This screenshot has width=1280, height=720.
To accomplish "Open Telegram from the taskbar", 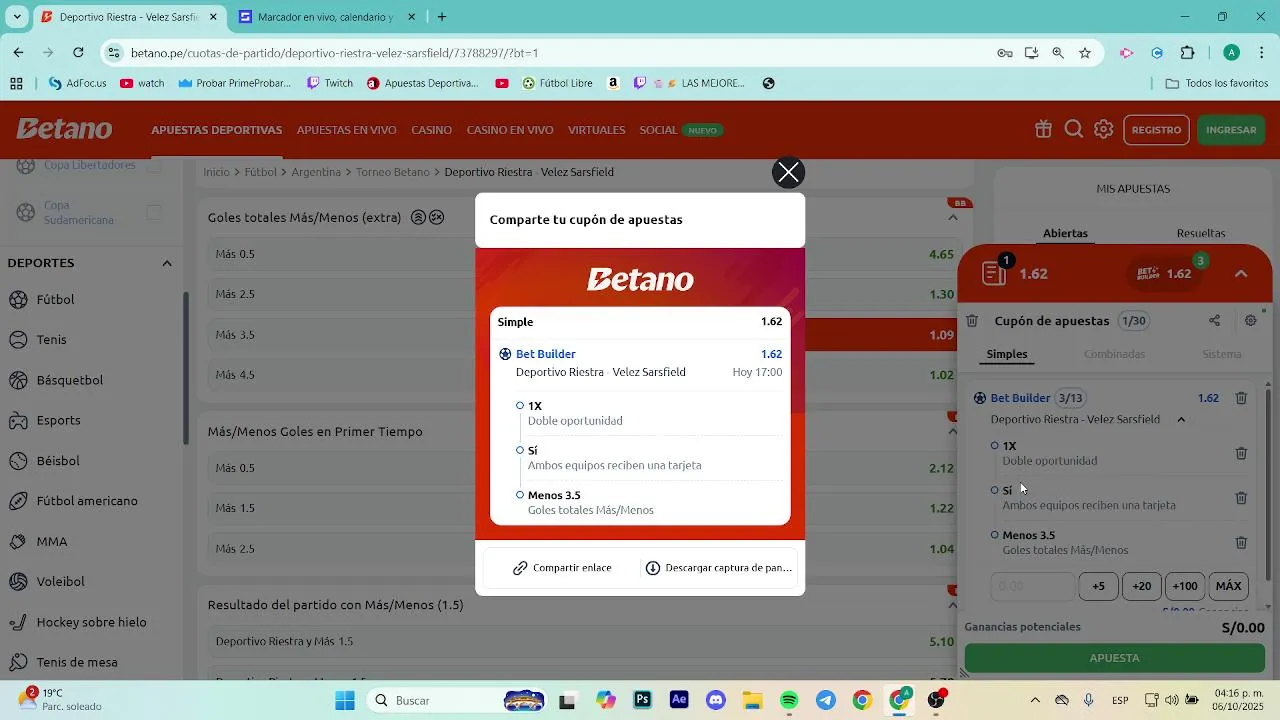I will 826,700.
